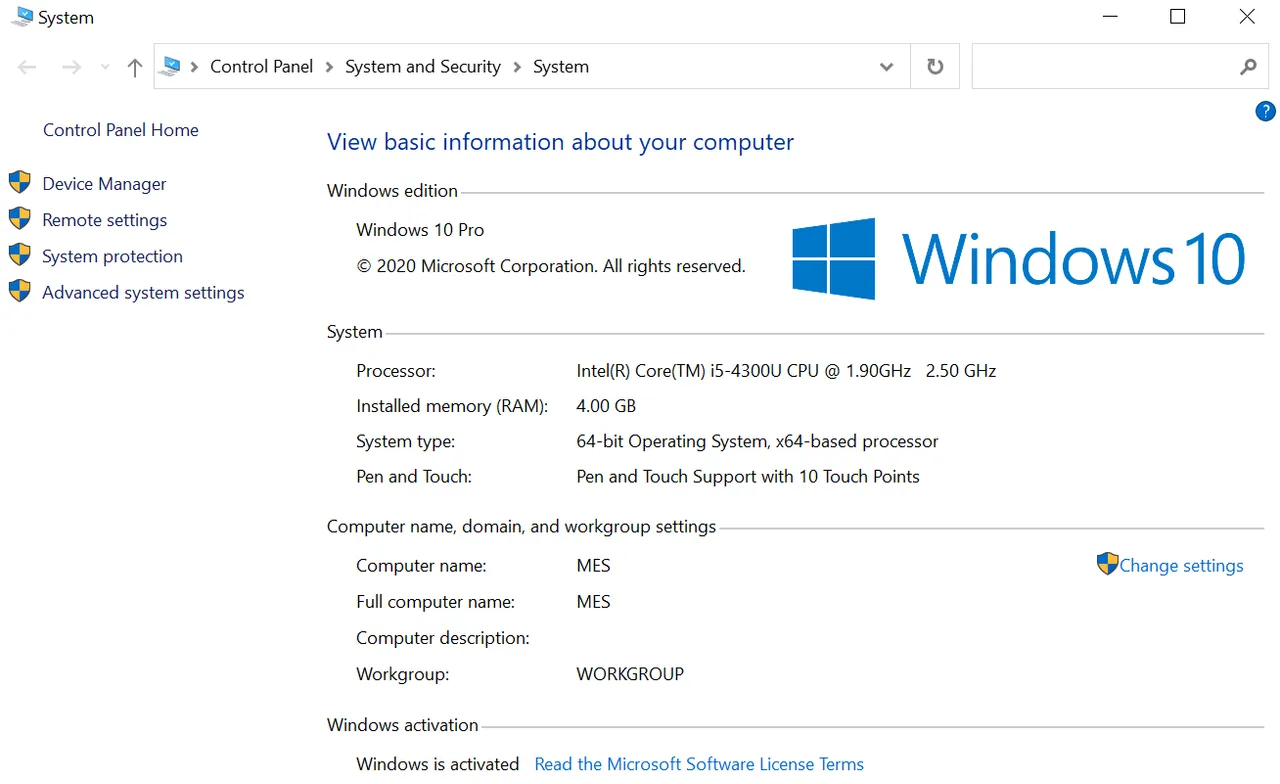Click the shield icon beside Device Manager
This screenshot has height=784, width=1280.
click(x=19, y=182)
